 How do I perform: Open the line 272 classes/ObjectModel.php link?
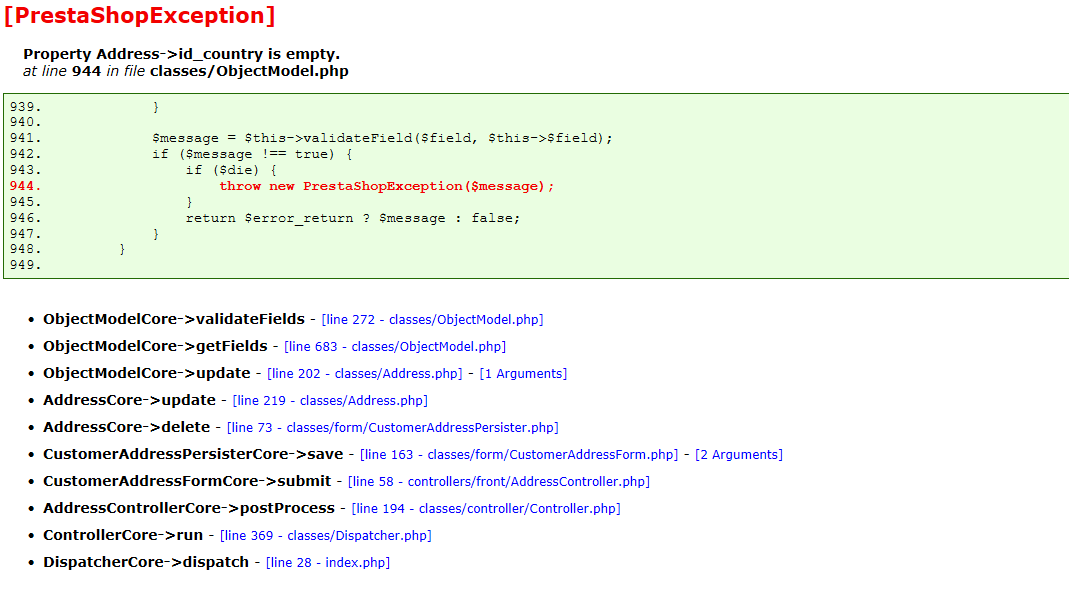[432, 320]
